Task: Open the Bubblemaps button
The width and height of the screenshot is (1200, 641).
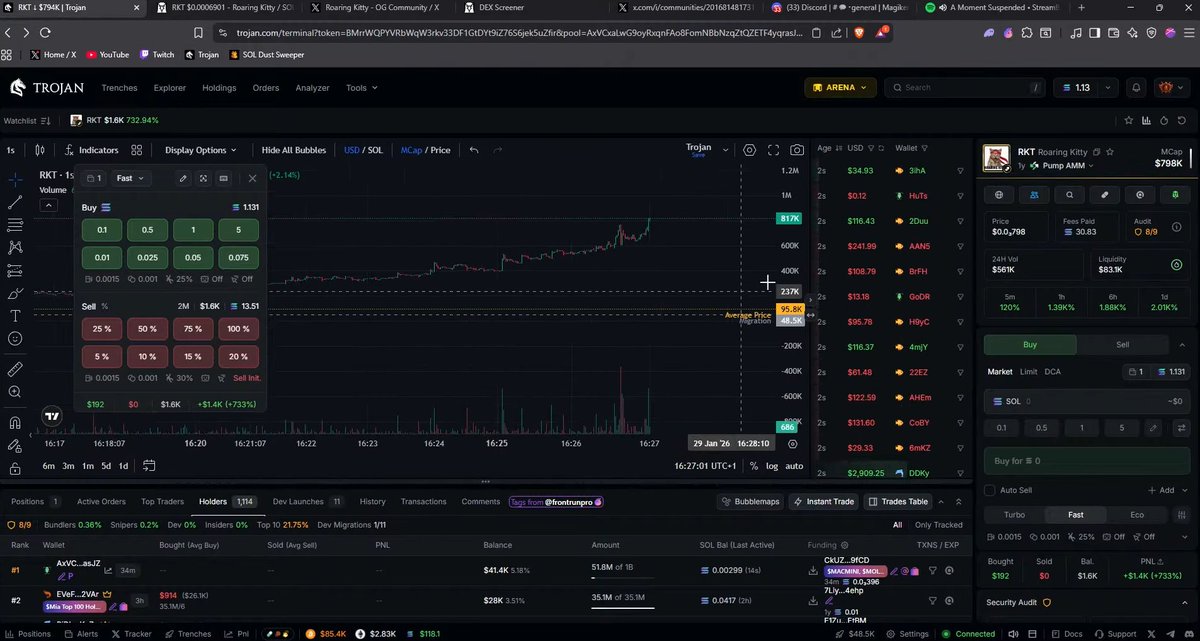Action: pyautogui.click(x=749, y=501)
